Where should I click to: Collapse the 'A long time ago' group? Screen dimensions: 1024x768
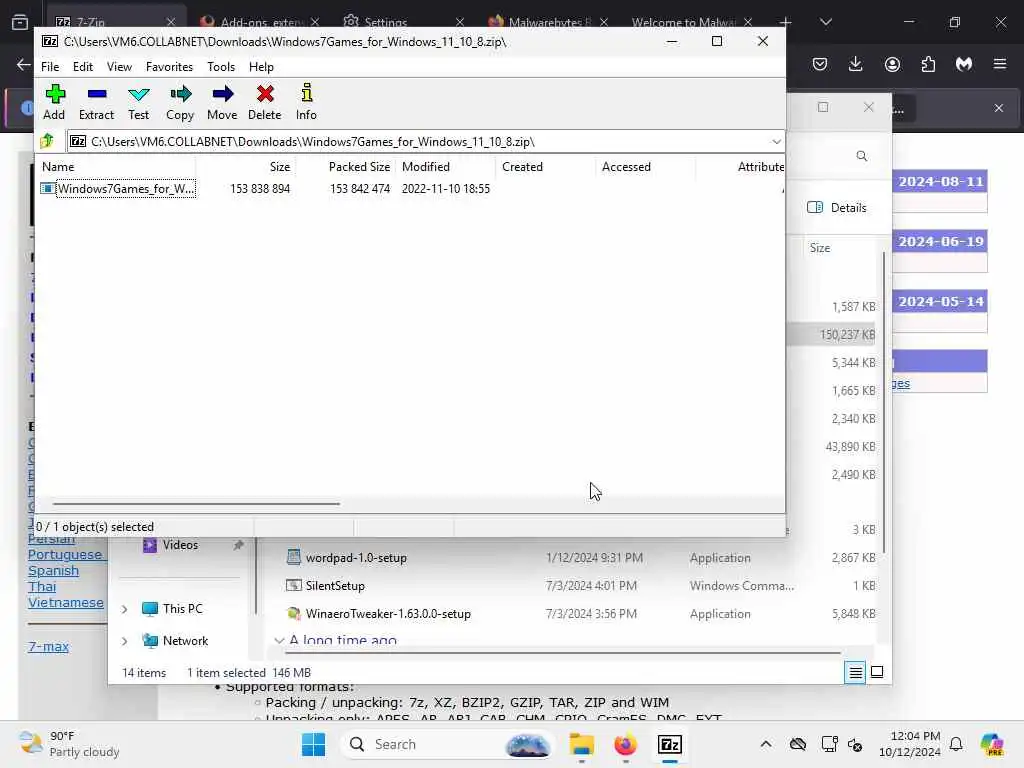point(279,640)
